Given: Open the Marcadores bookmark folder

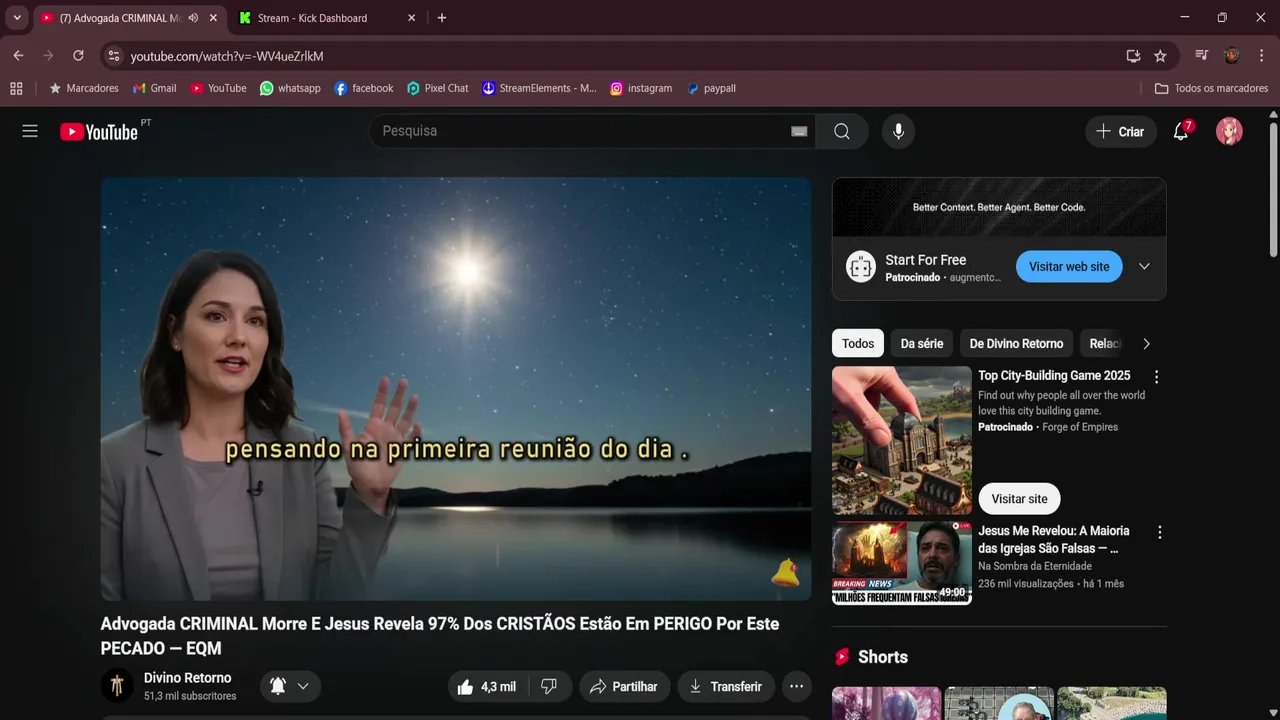Looking at the screenshot, I should click(x=84, y=88).
